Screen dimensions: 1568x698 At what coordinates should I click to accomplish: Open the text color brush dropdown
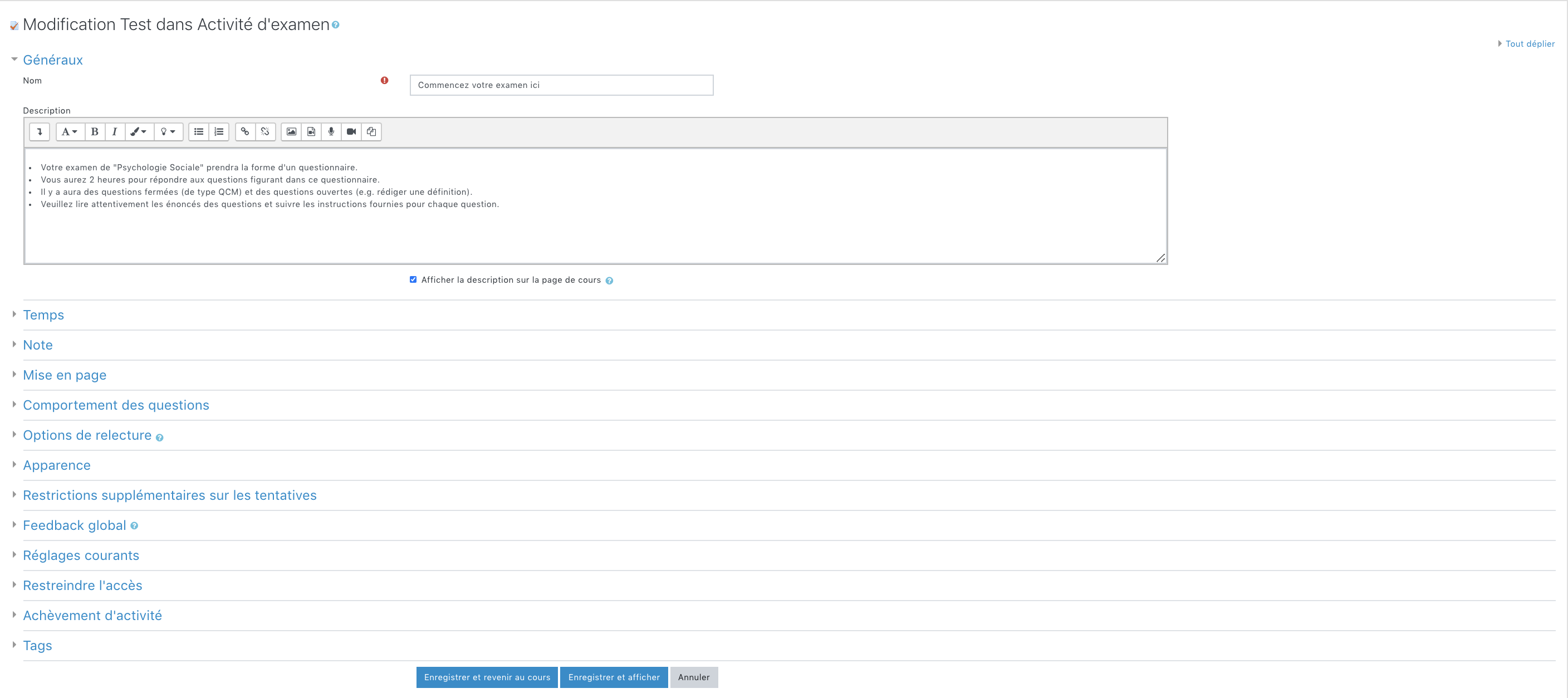tap(138, 131)
